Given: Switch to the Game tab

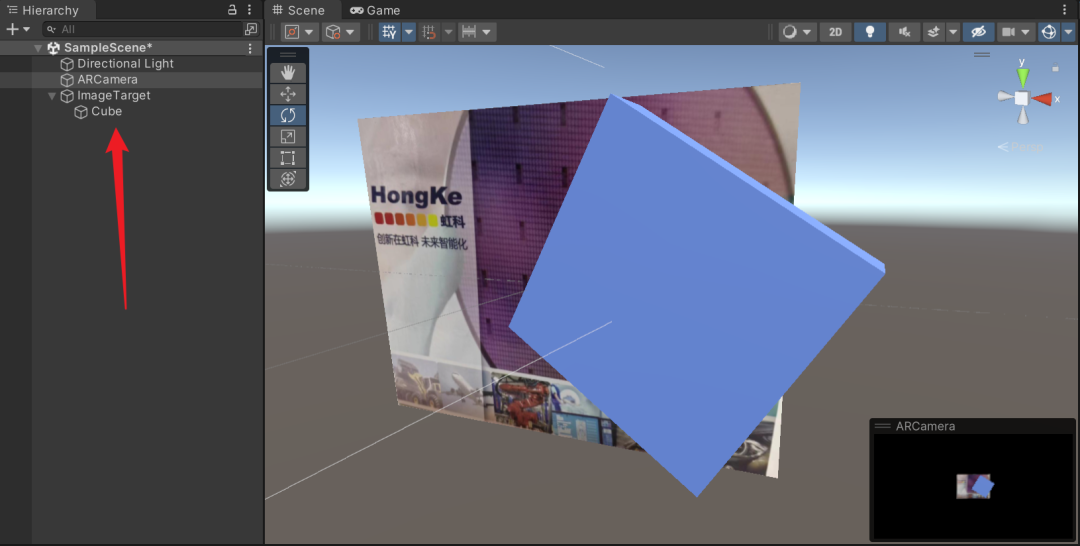Looking at the screenshot, I should point(375,10).
